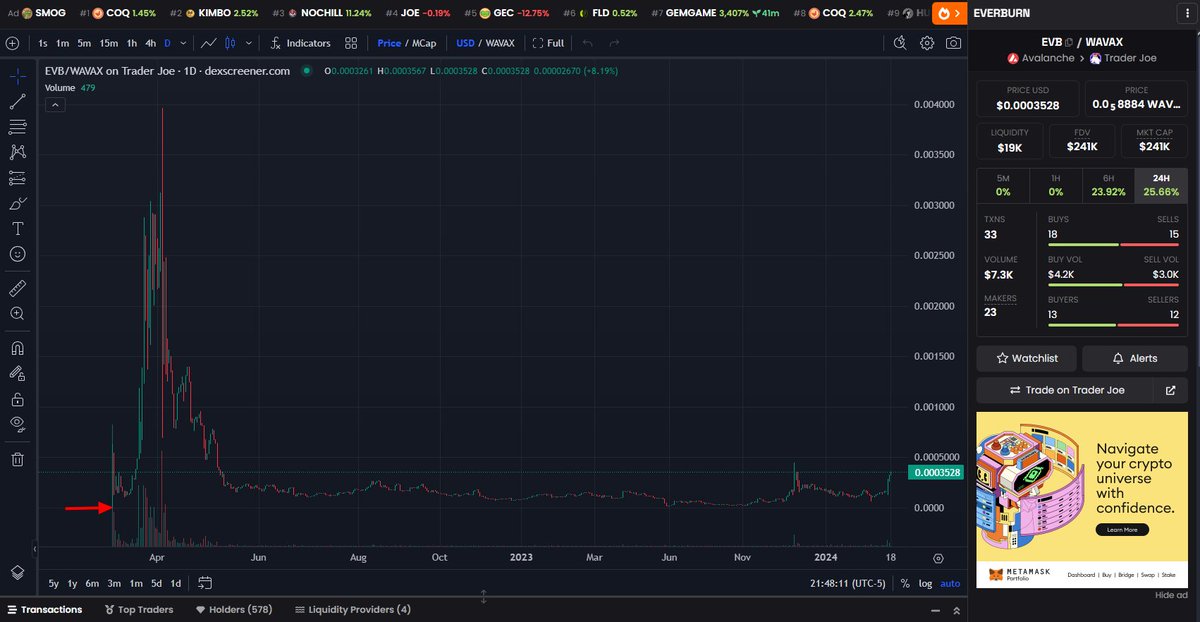1200x622 pixels.
Task: Select the pattern drawing tool
Action: [x=17, y=152]
